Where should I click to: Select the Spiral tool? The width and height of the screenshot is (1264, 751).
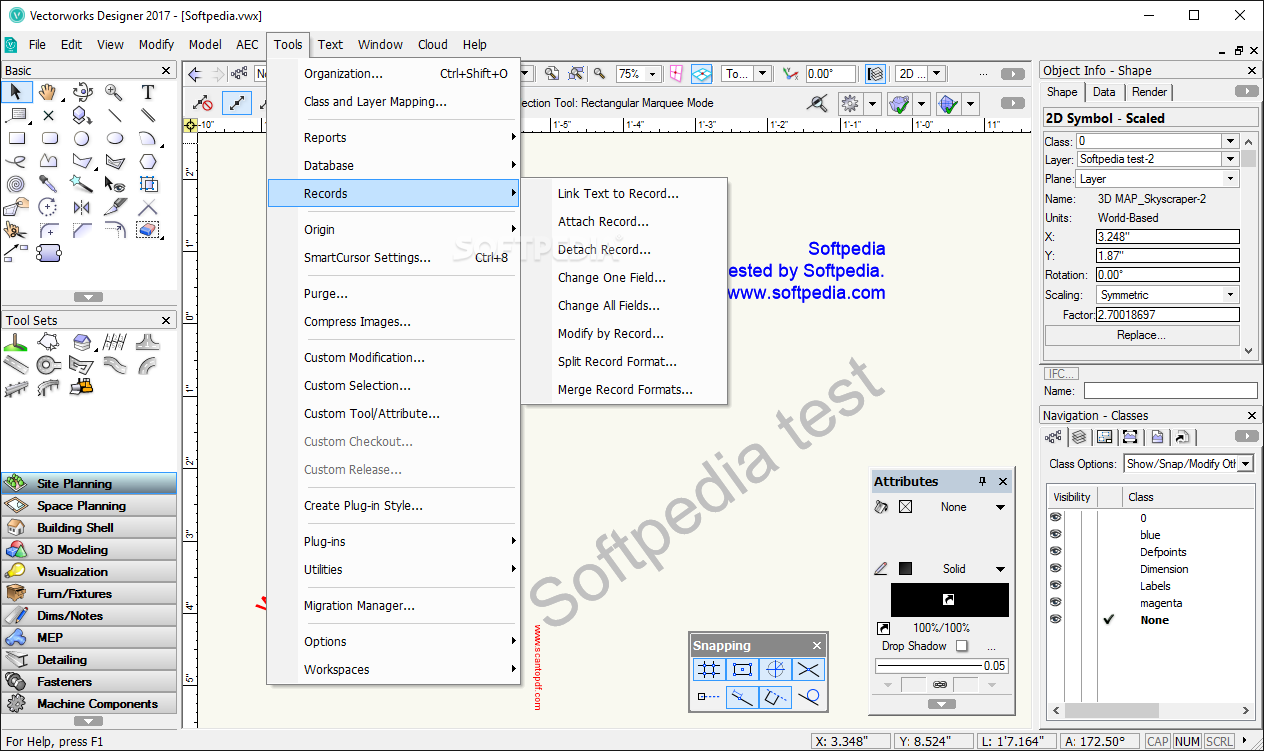click(15, 184)
